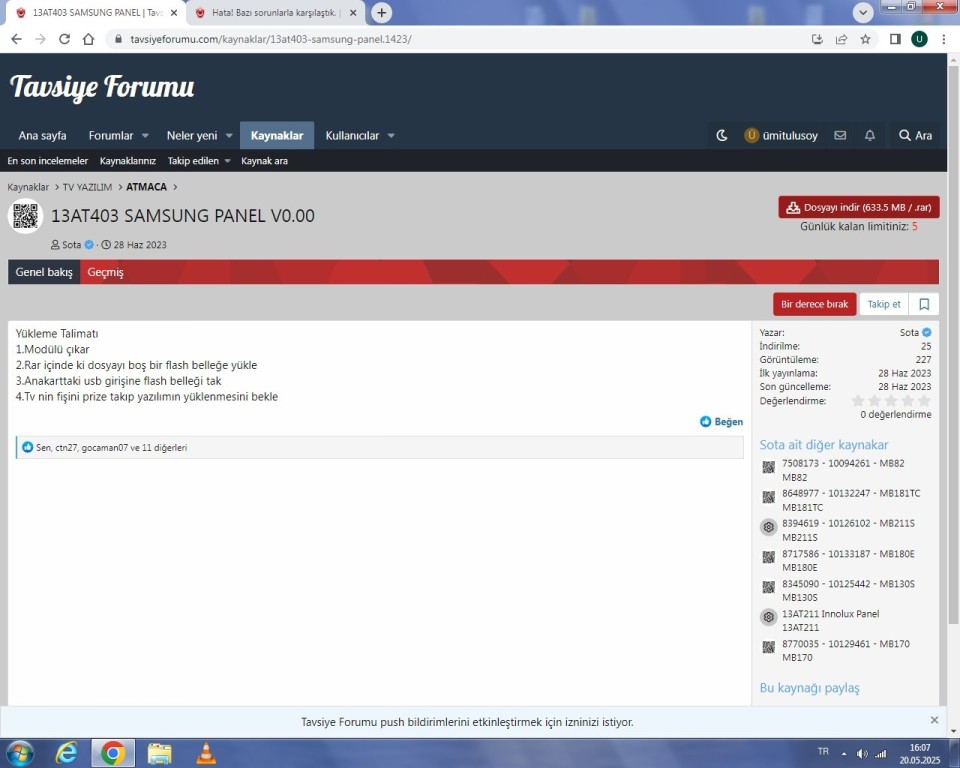Click the browser address bar URL
Image resolution: width=960 pixels, height=768 pixels.
[271, 39]
